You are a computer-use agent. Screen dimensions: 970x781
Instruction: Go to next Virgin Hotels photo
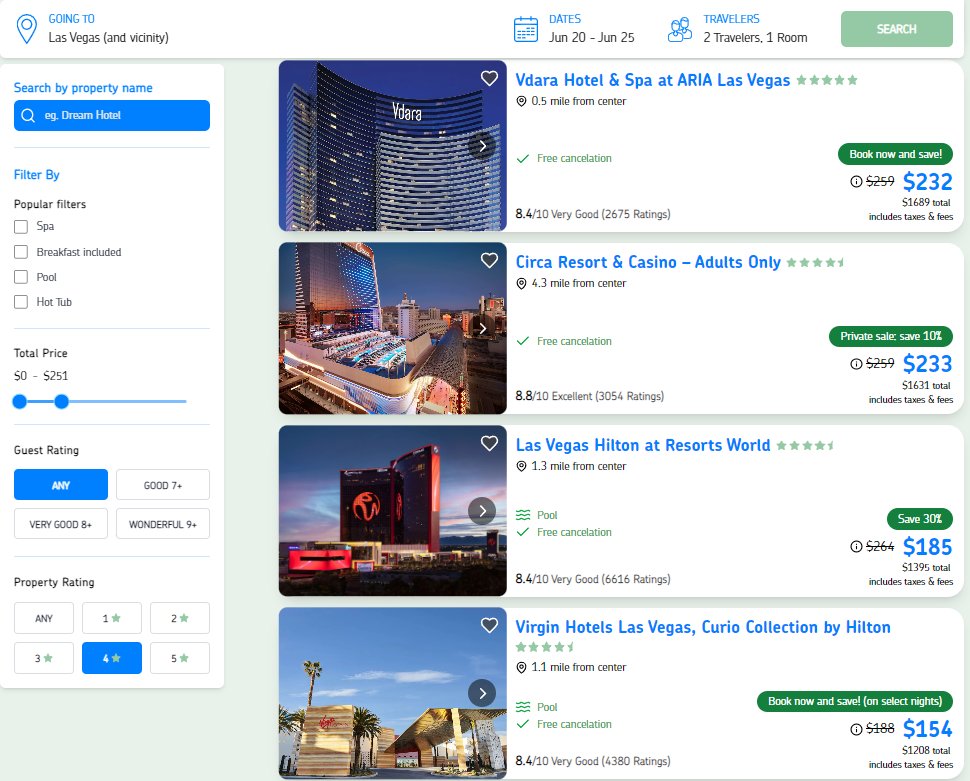coord(482,693)
